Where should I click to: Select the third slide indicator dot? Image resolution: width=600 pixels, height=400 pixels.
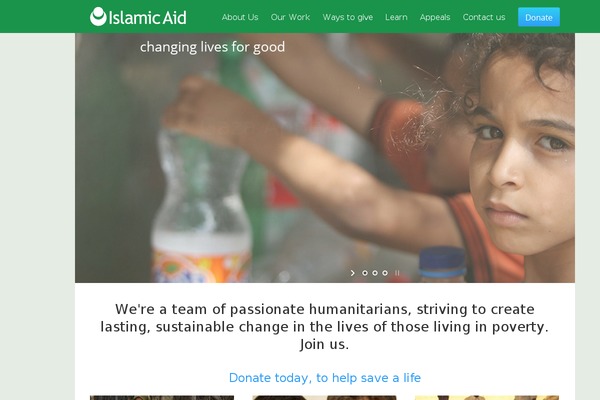(385, 273)
